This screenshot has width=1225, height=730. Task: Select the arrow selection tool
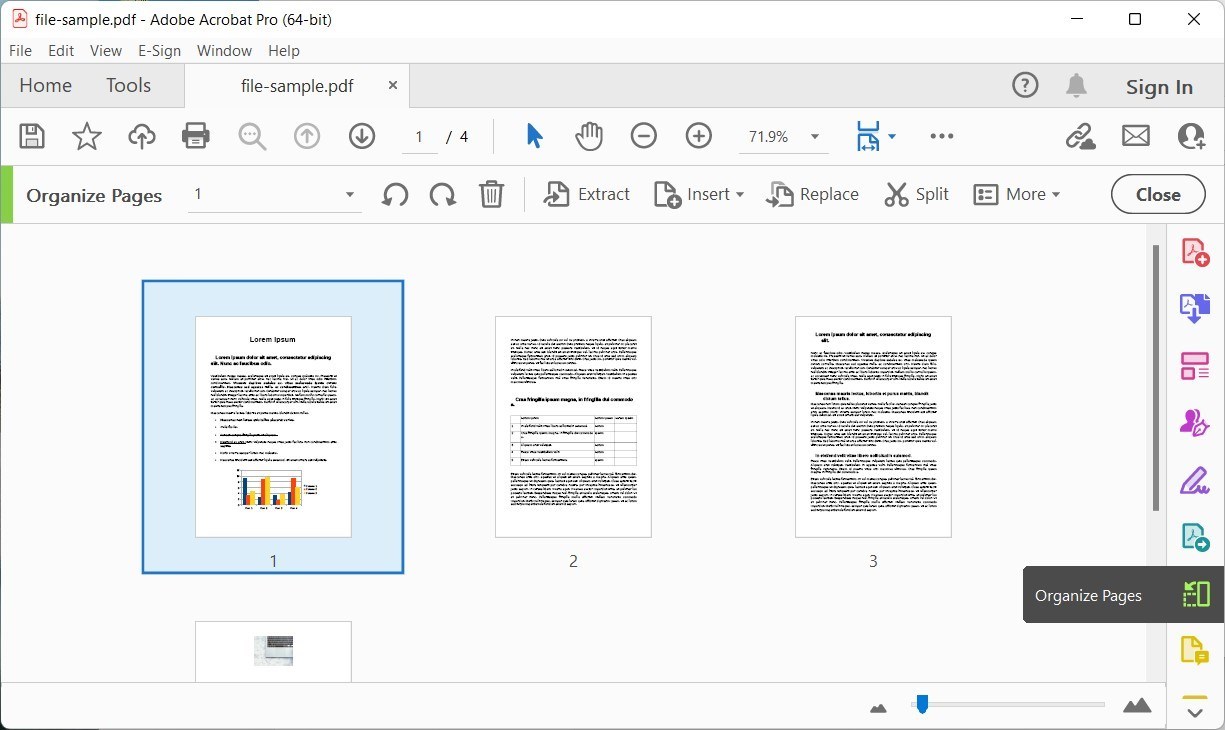[534, 135]
